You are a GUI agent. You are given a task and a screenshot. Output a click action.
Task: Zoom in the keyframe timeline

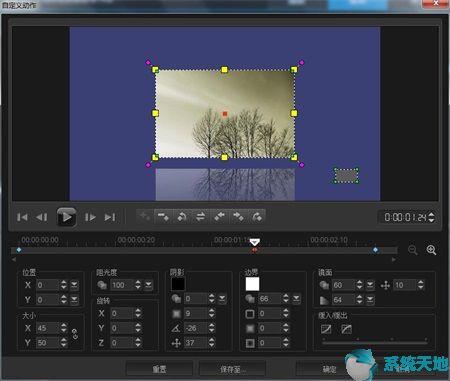pyautogui.click(x=431, y=250)
